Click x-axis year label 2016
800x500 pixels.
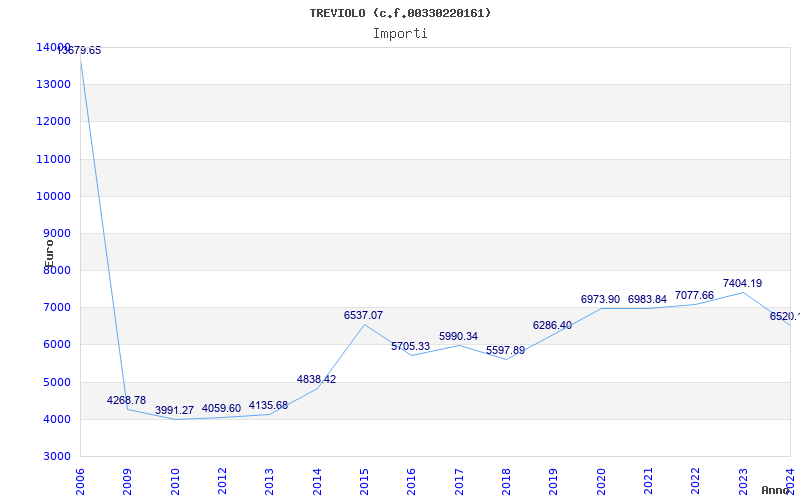coord(412,481)
